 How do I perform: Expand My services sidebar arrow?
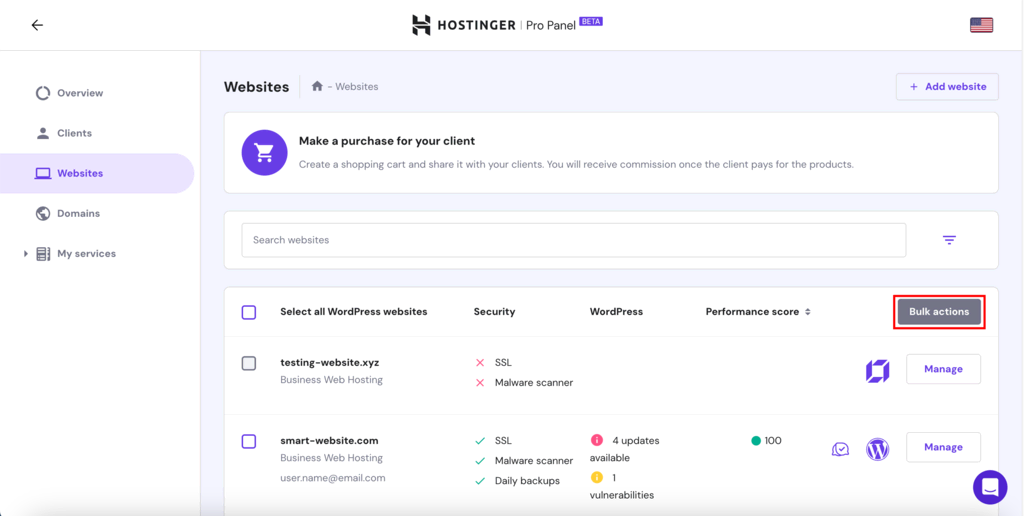26,253
